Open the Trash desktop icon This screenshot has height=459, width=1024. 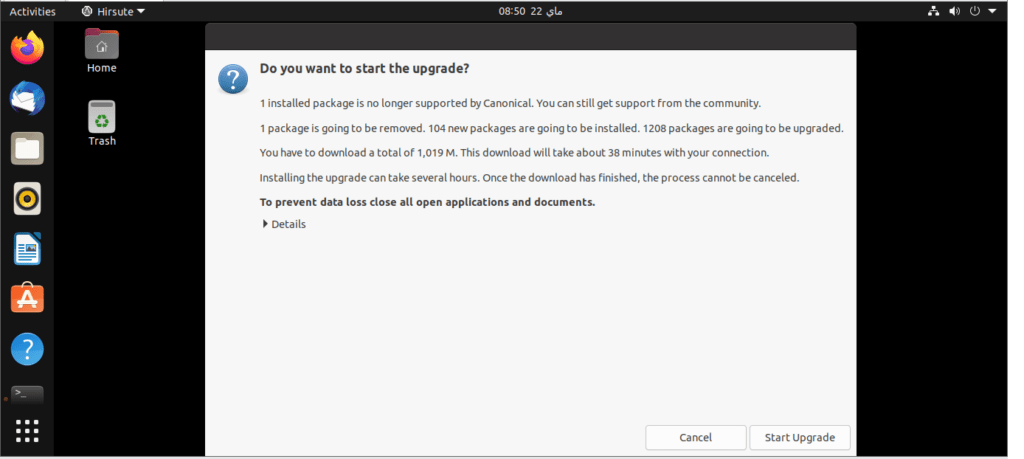coord(101,123)
